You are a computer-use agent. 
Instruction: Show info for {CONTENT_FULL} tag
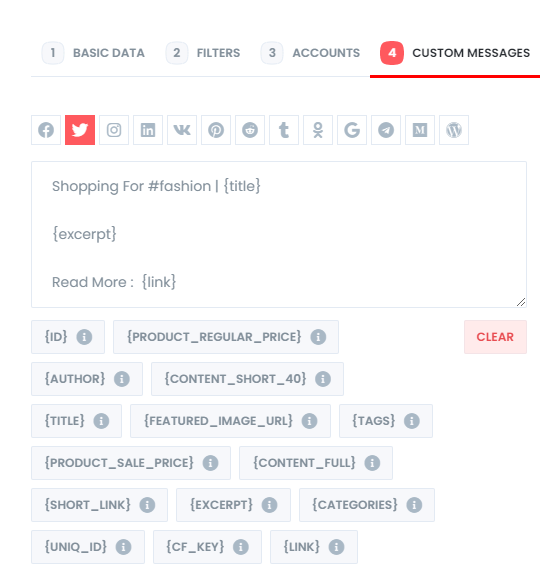pos(372,463)
